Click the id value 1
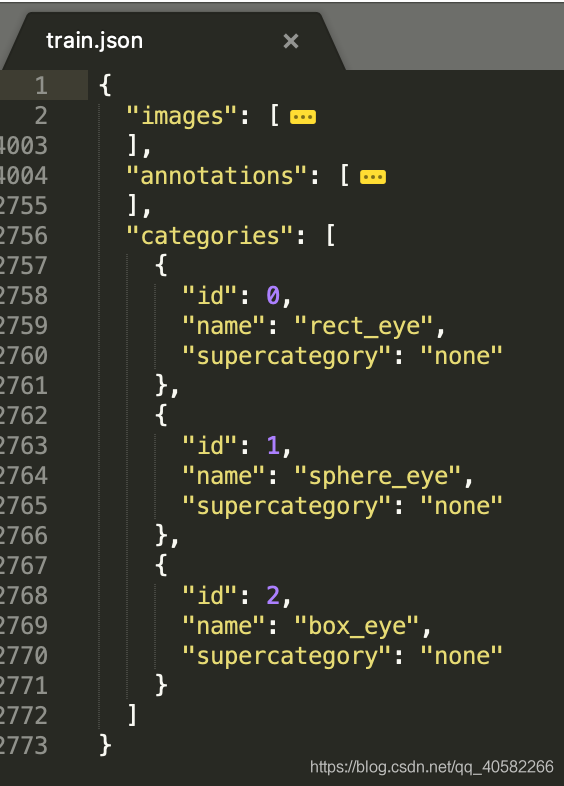Screen dimensions: 564x786 [x=273, y=446]
